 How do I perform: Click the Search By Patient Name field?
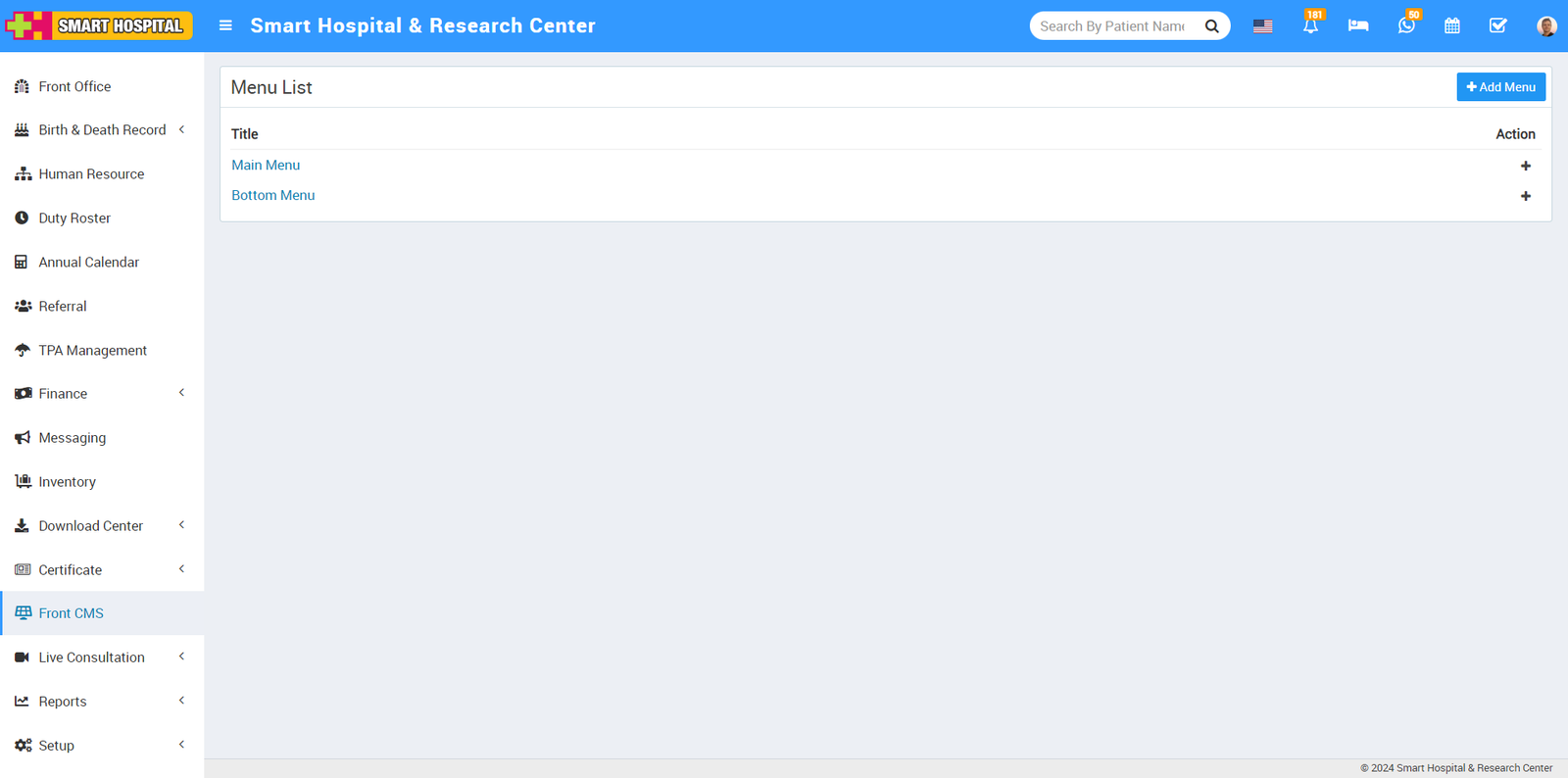tap(1112, 26)
